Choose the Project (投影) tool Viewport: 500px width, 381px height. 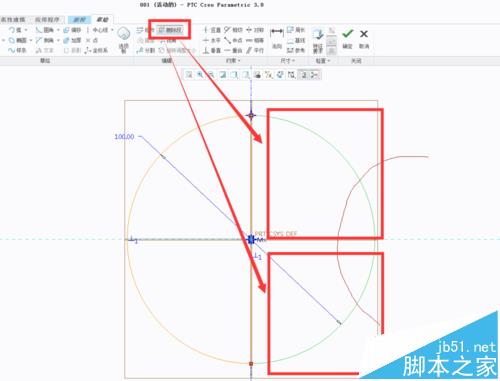tap(72, 50)
